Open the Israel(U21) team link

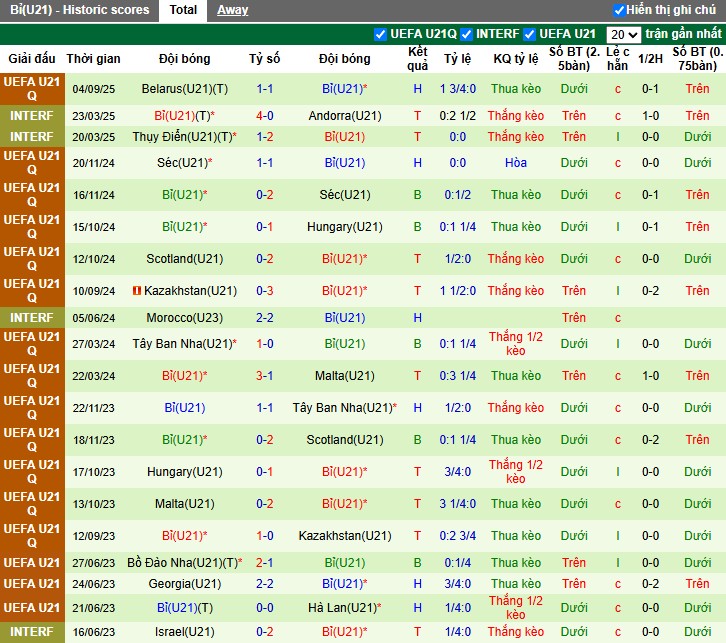pyautogui.click(x=185, y=632)
